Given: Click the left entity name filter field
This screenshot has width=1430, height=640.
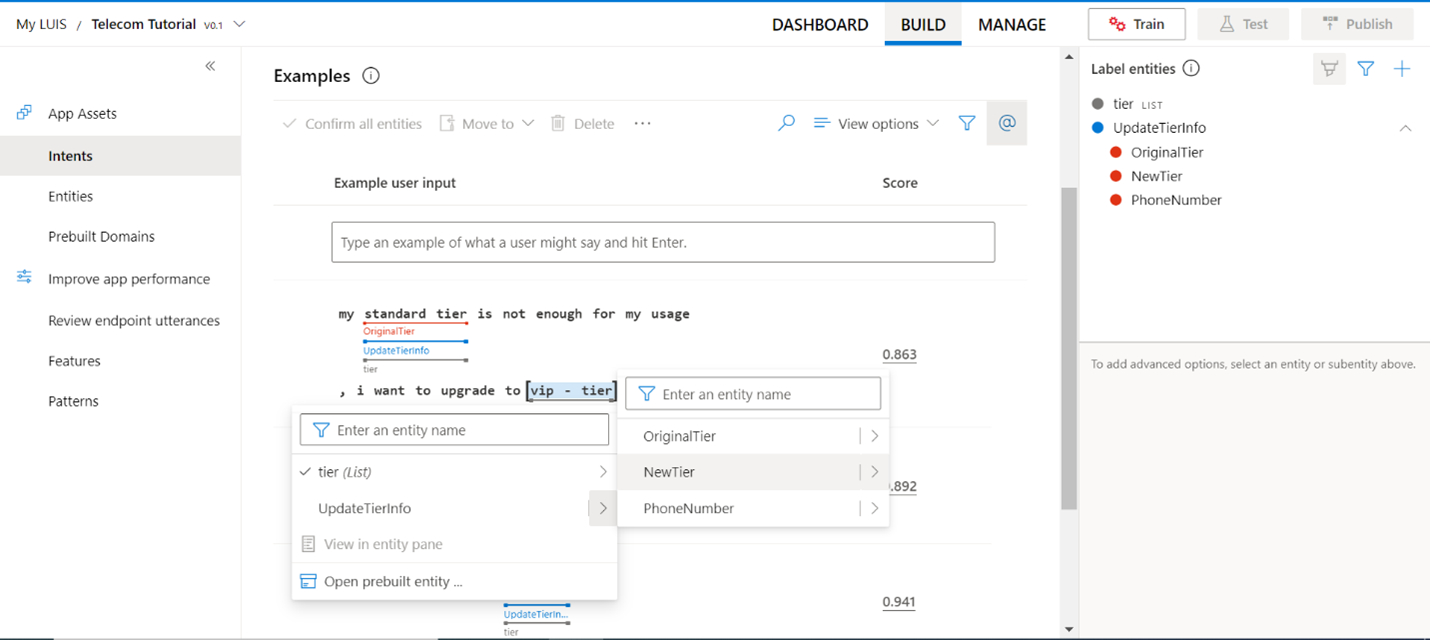Looking at the screenshot, I should [x=454, y=430].
